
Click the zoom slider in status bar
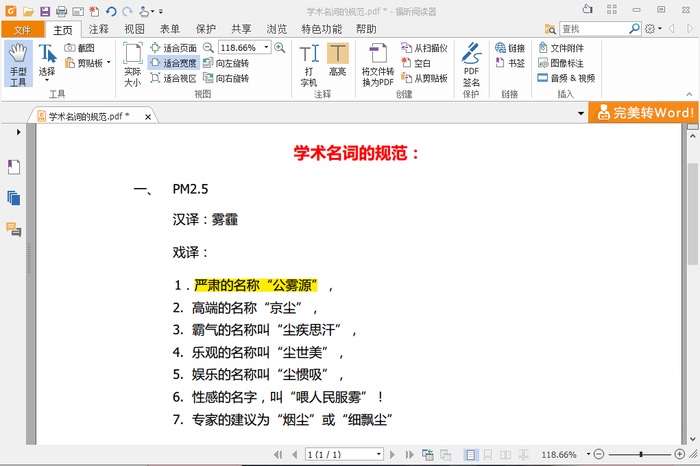(x=640, y=454)
